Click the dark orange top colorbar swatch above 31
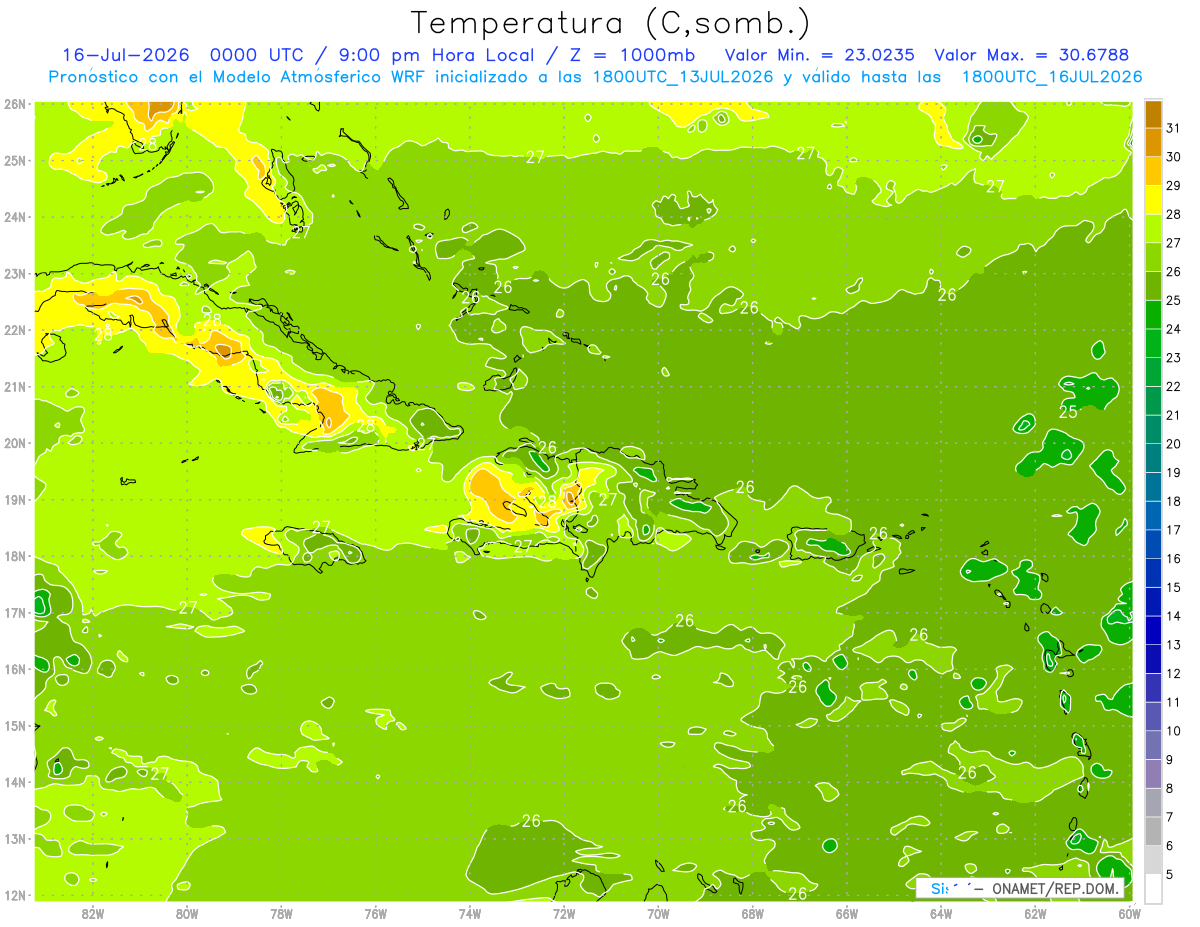This screenshot has width=1200, height=927. pyautogui.click(x=1153, y=114)
